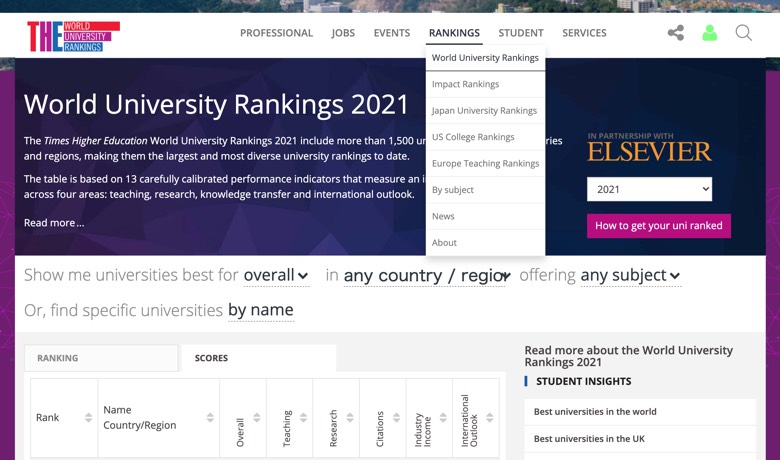Sort by International Outlook arrows
780x460 pixels.
[x=490, y=418]
